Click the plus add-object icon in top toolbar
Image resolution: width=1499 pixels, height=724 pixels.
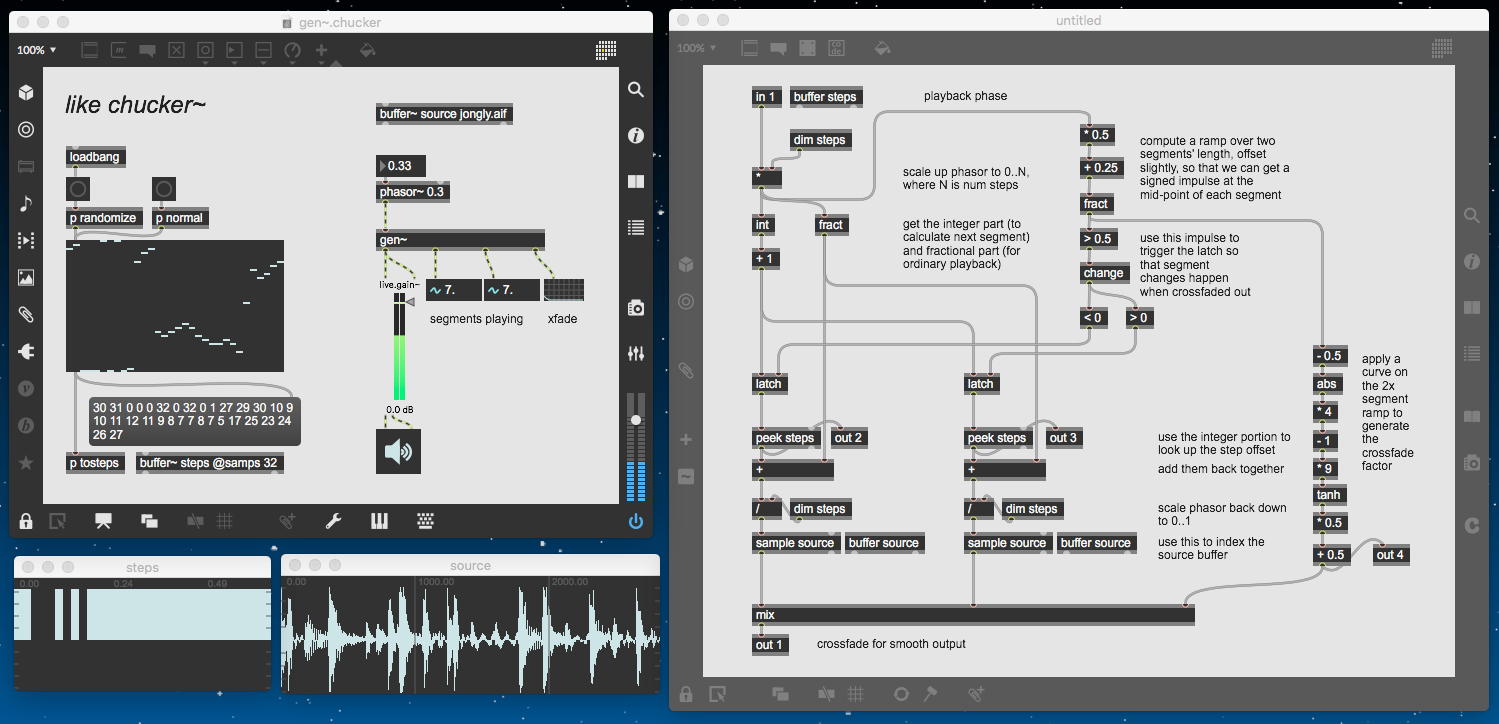[x=321, y=49]
